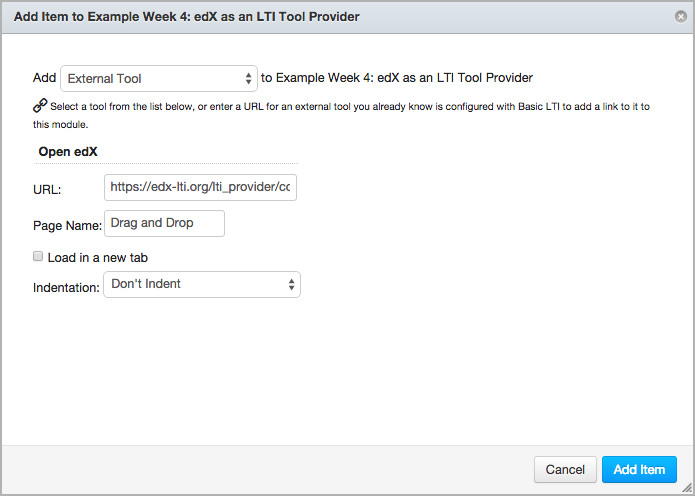The image size is (695, 496).
Task: Click the "Indentation:" label
Action: tap(66, 286)
